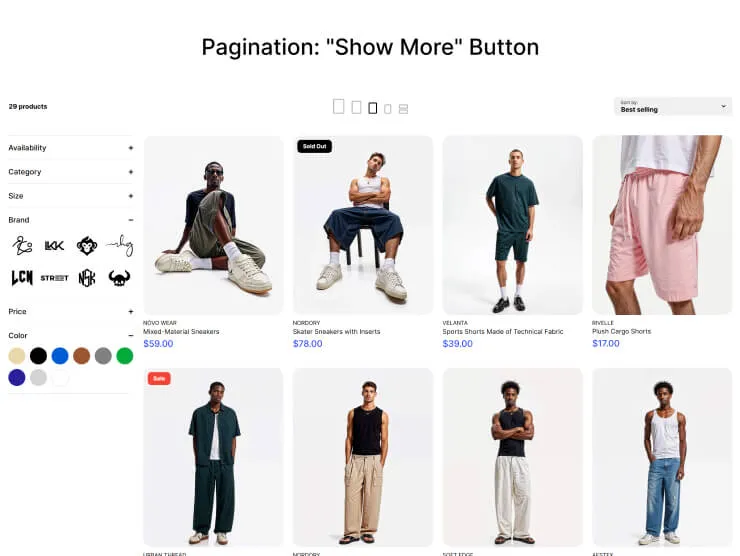This screenshot has height=556, width=740.
Task: Open the sold out Skater Sneakers thumbnail
Action: pyautogui.click(x=363, y=225)
